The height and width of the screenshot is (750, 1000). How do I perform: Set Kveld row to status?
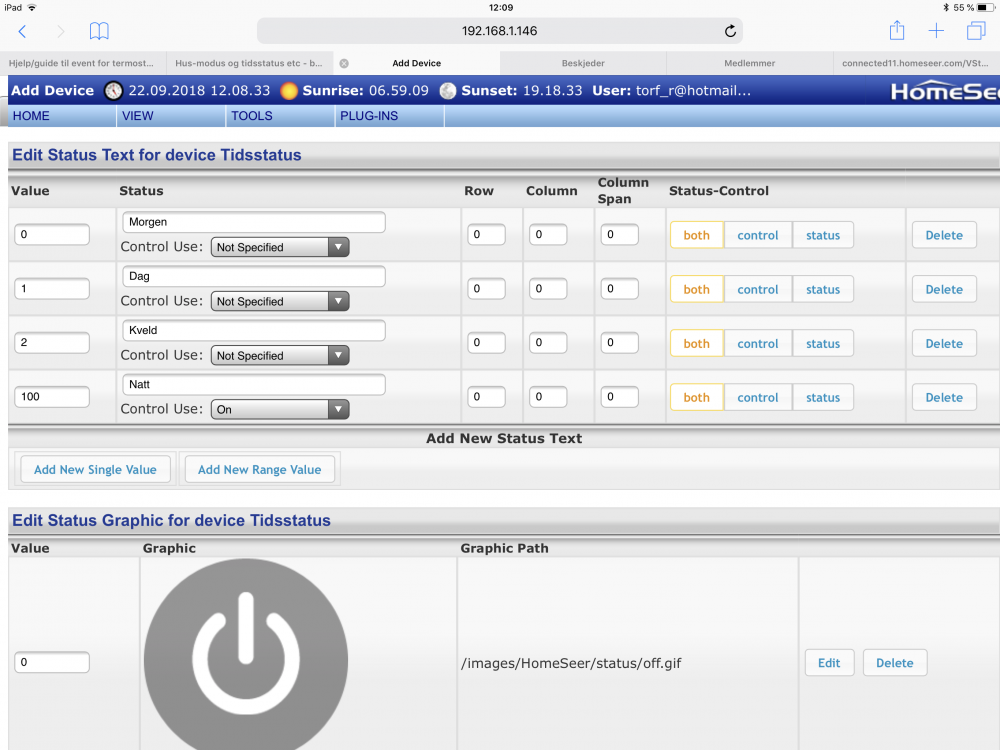coord(823,343)
